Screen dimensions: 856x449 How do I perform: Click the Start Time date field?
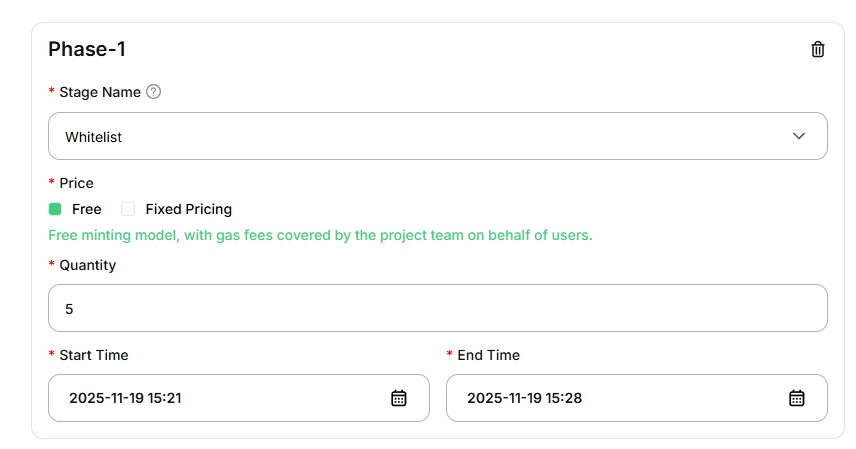[x=220, y=398]
